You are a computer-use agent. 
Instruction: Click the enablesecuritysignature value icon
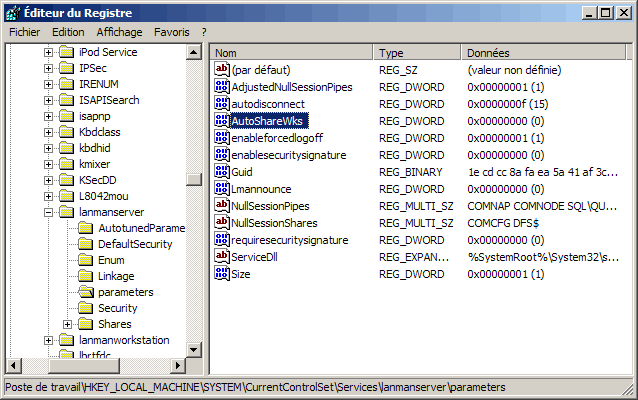(222, 155)
